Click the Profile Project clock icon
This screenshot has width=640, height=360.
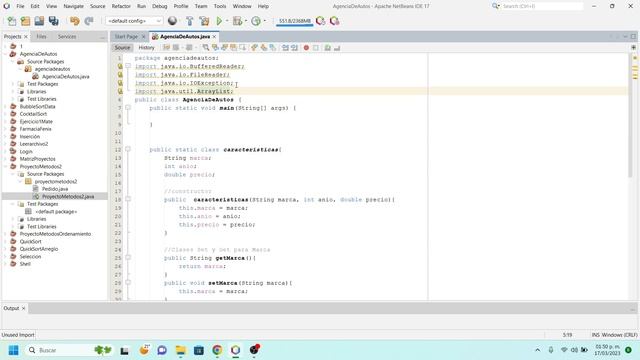tap(256, 21)
